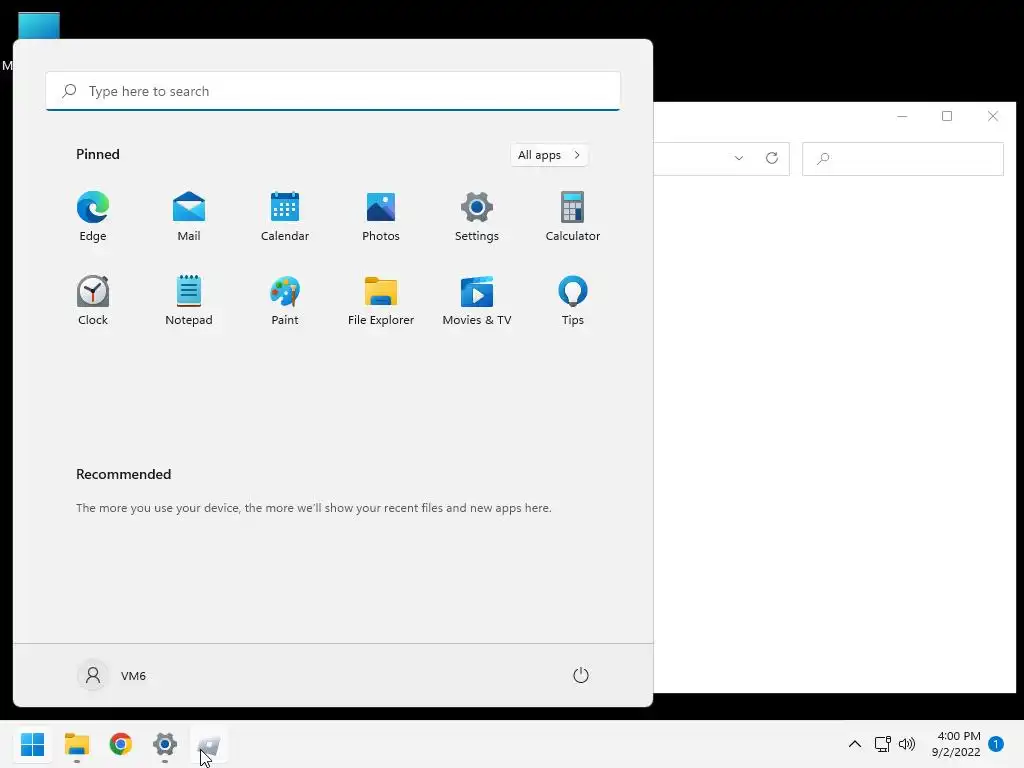Launch Notepad from pinned apps
The width and height of the screenshot is (1024, 768).
[189, 300]
